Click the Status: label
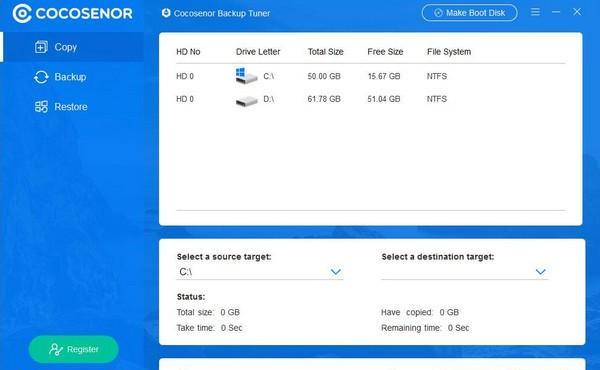 [191, 297]
